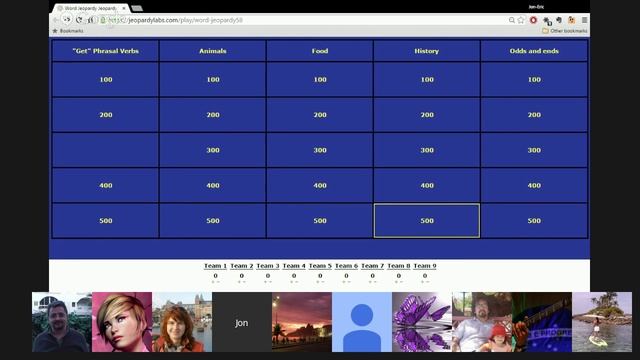Pick Animals for 300
Image resolution: width=640 pixels, height=360 pixels.
pos(213,150)
